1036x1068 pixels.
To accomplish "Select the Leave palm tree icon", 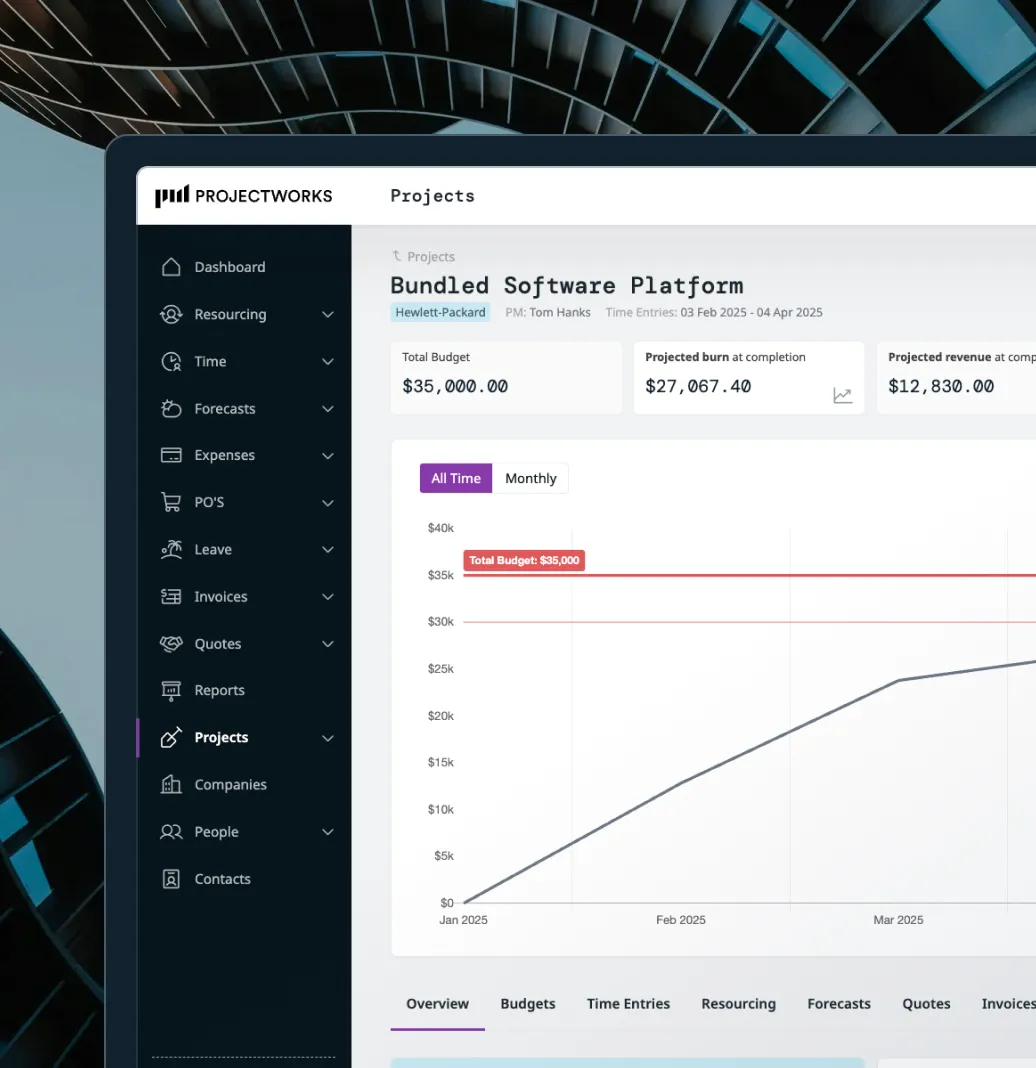I will tap(173, 549).
